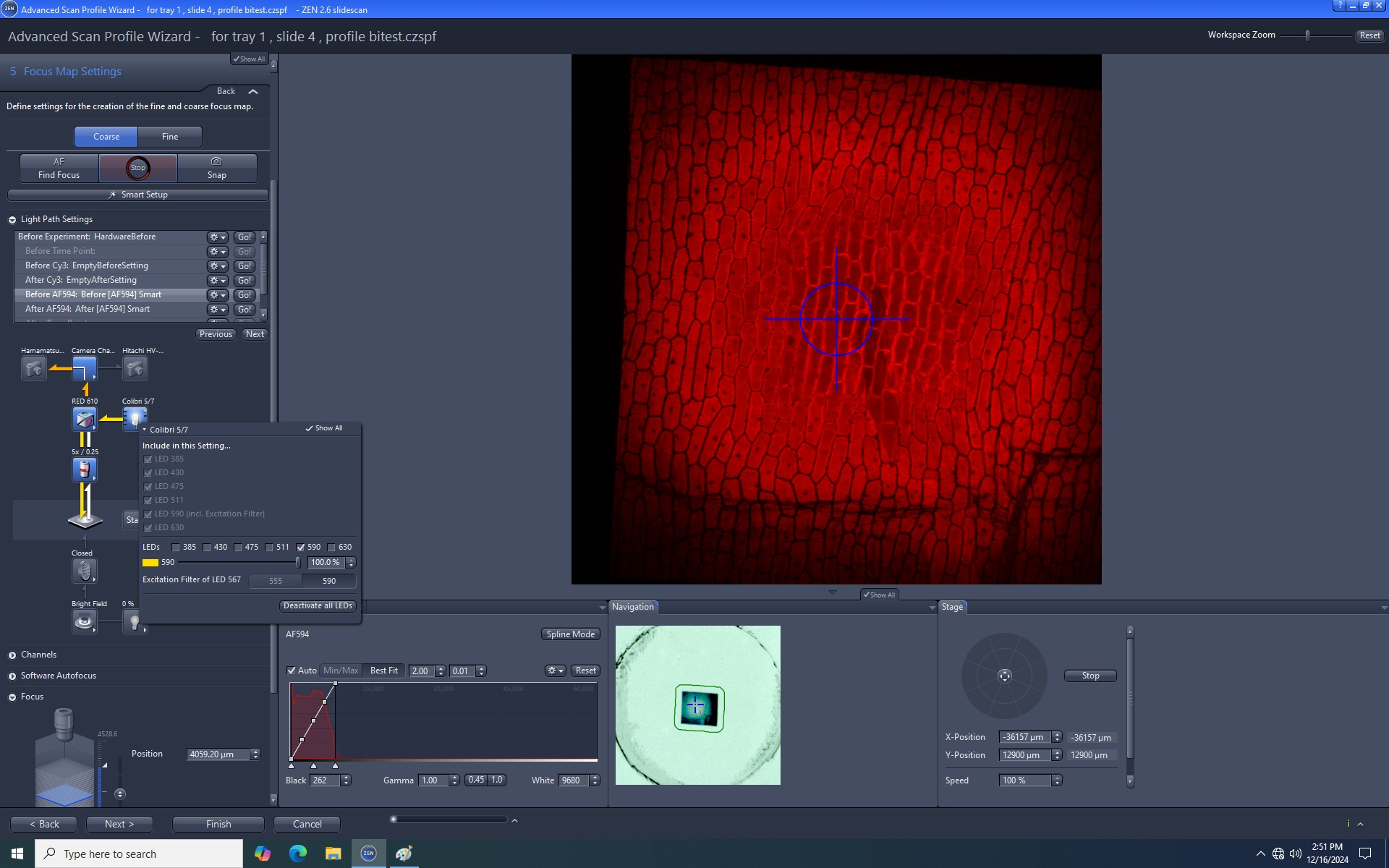Open the RED 610 reflector cube icon
The height and width of the screenshot is (868, 1389).
[84, 420]
